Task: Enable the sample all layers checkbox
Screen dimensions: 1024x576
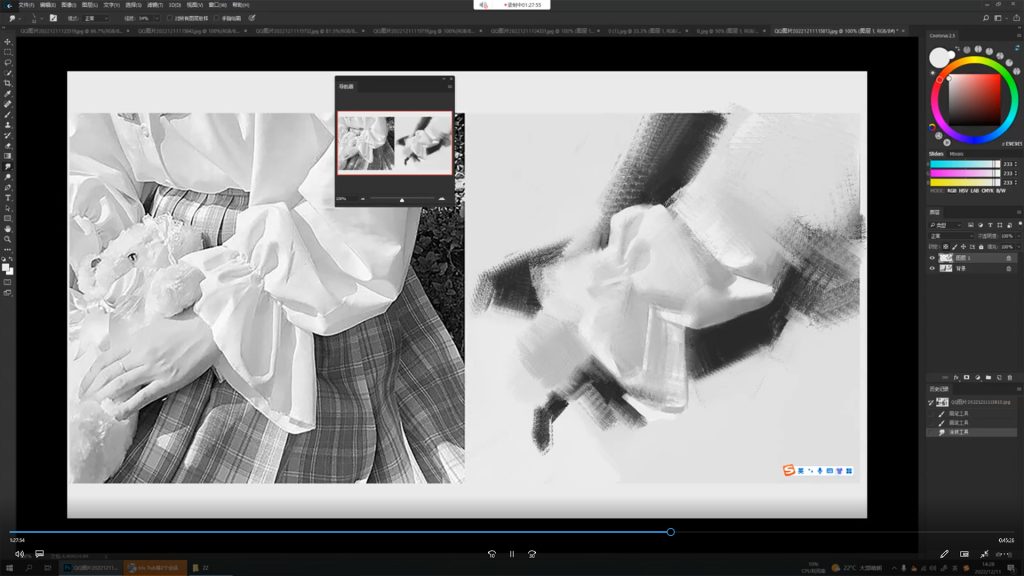Action: coord(170,18)
